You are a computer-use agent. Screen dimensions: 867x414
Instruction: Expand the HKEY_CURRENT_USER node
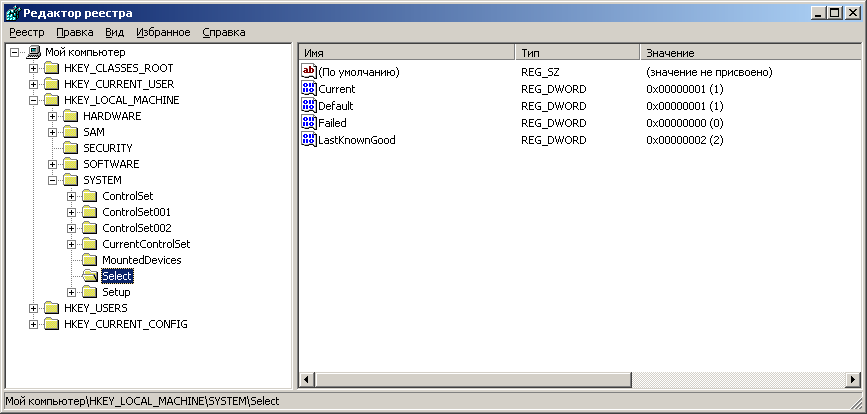point(34,85)
